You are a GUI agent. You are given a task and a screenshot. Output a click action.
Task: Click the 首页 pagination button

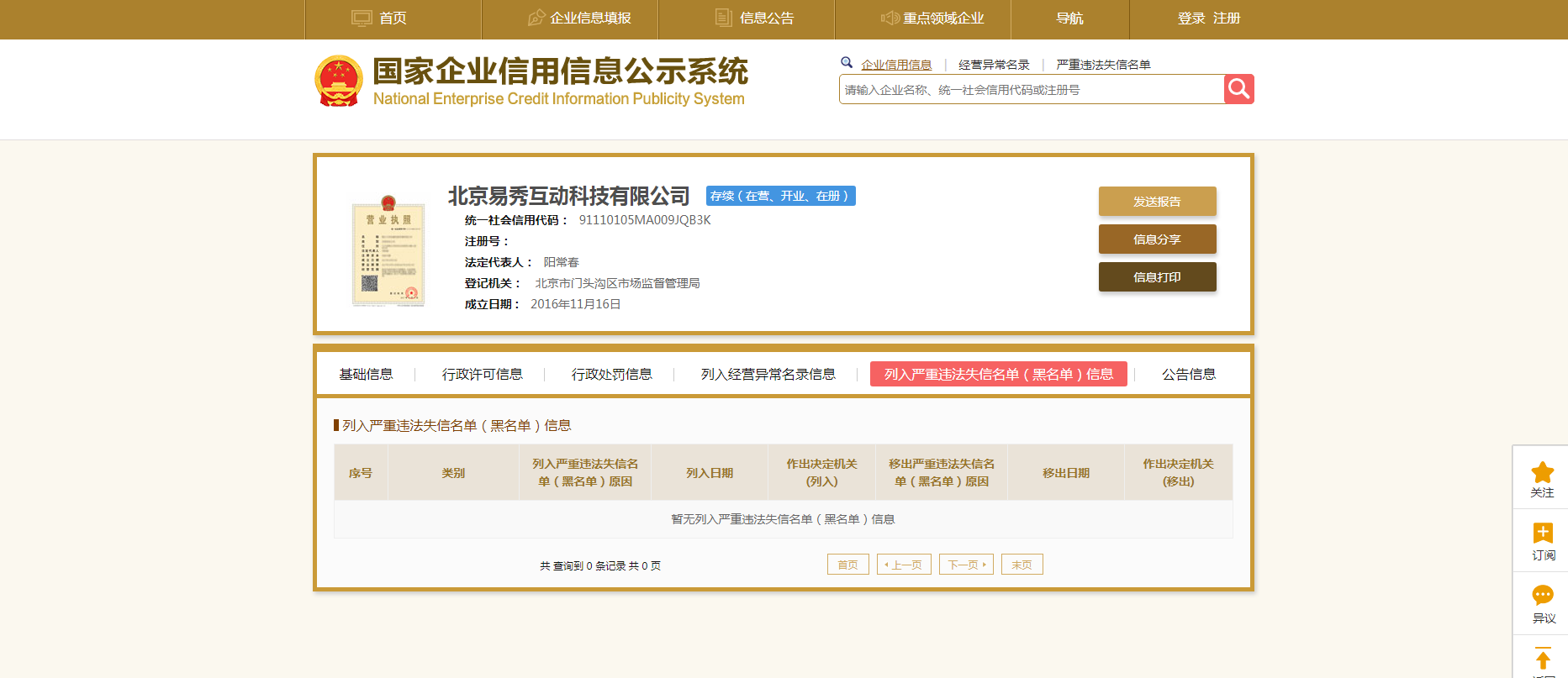click(847, 565)
